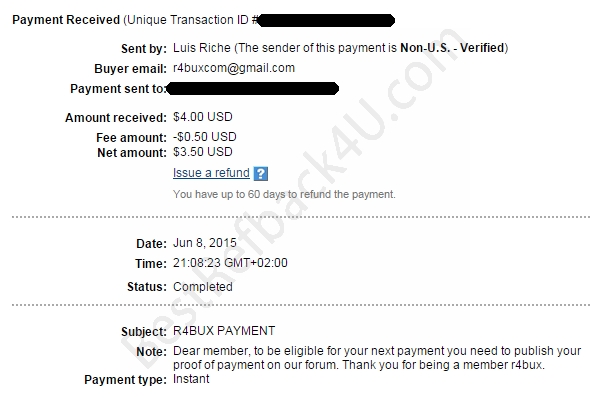Click the Jun 8, 2015 date value
The width and height of the screenshot is (591, 398).
[x=205, y=243]
